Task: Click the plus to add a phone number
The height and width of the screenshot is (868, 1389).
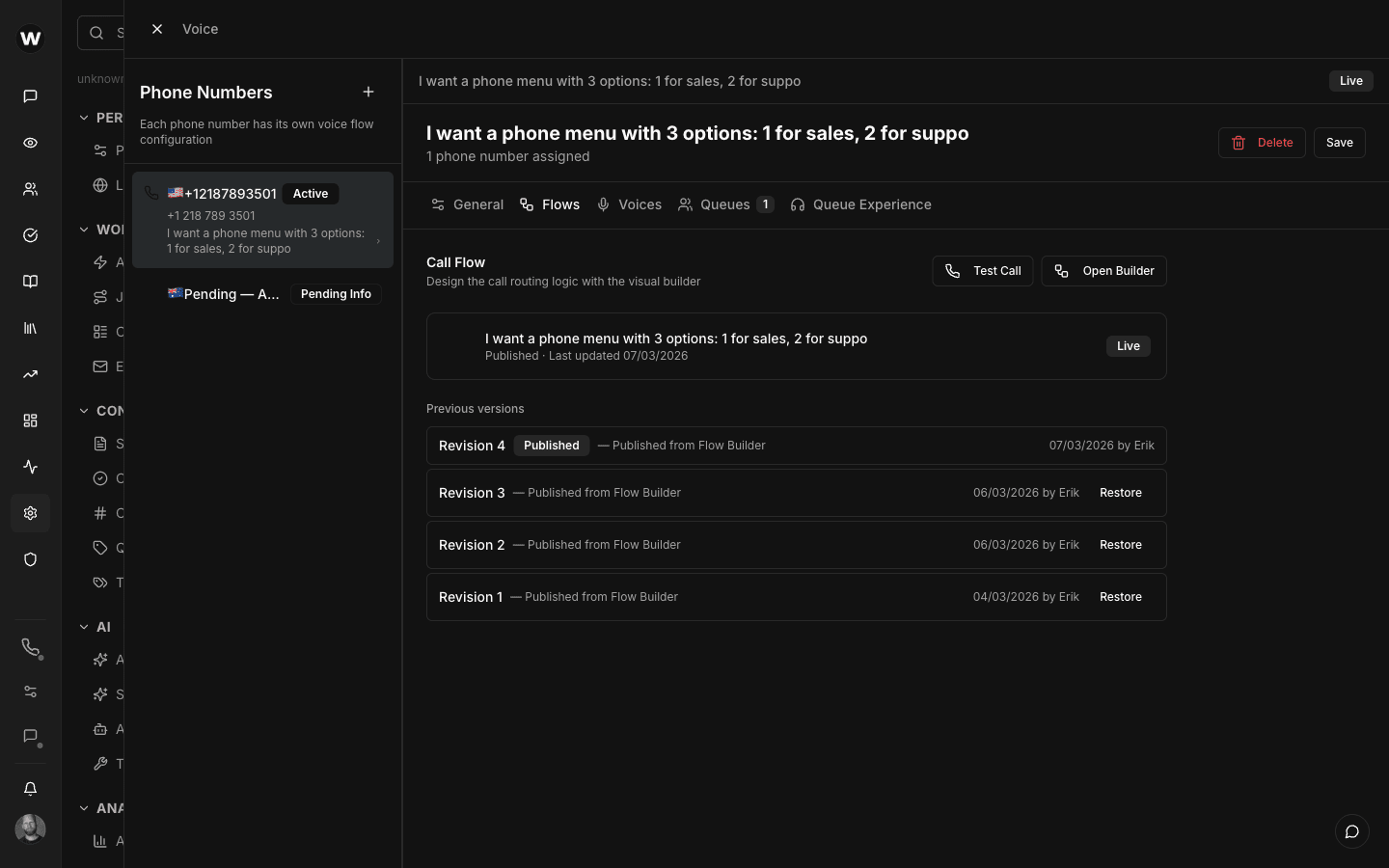Action: tap(368, 92)
